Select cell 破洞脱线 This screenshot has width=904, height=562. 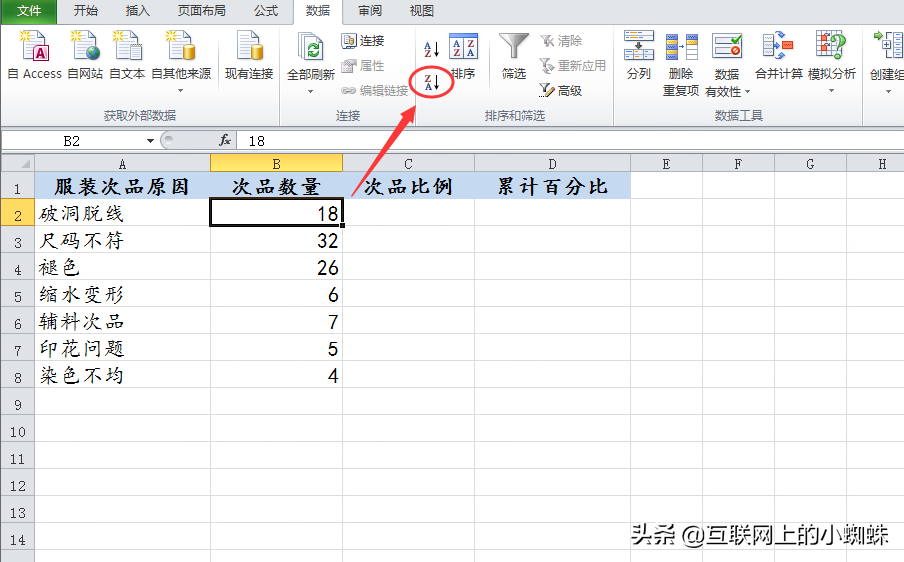point(122,213)
